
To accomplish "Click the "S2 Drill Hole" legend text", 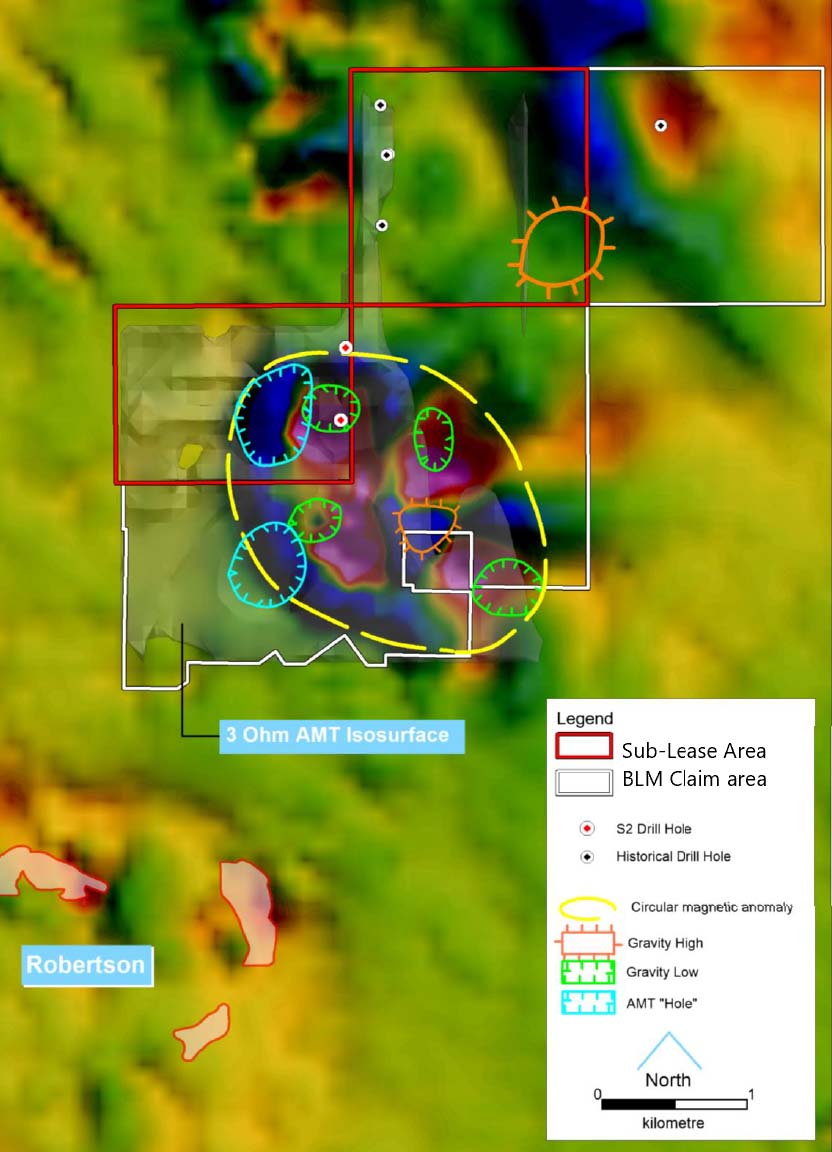I will point(653,829).
